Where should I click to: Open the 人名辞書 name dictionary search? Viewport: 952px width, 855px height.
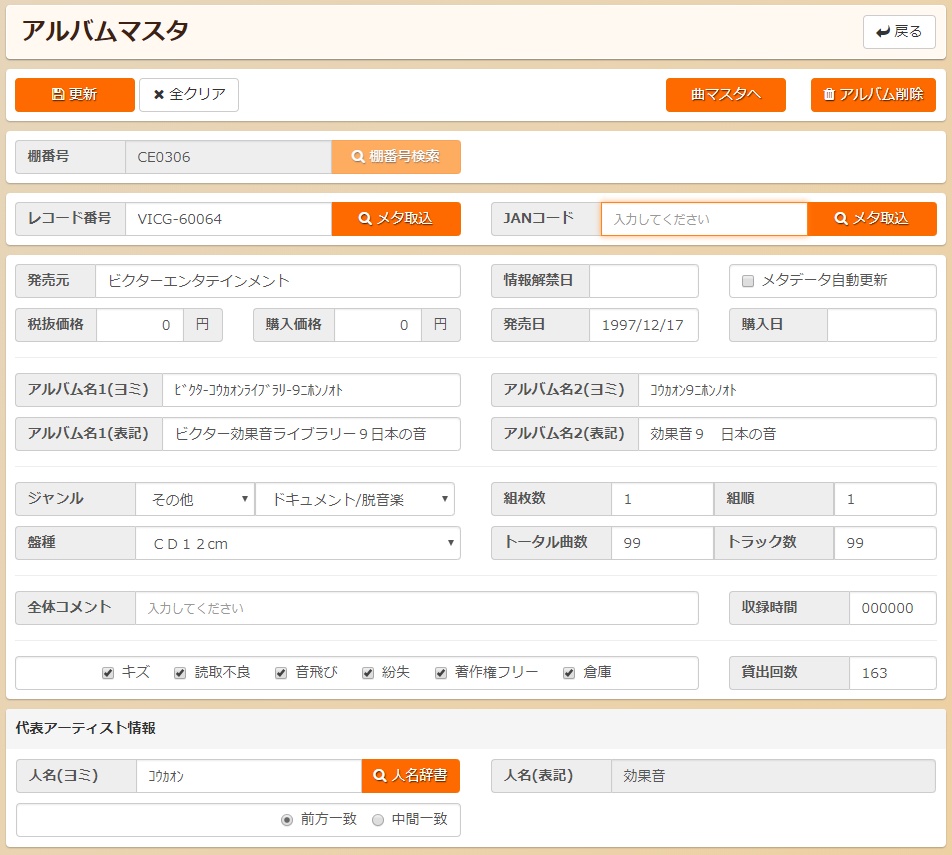pos(410,776)
